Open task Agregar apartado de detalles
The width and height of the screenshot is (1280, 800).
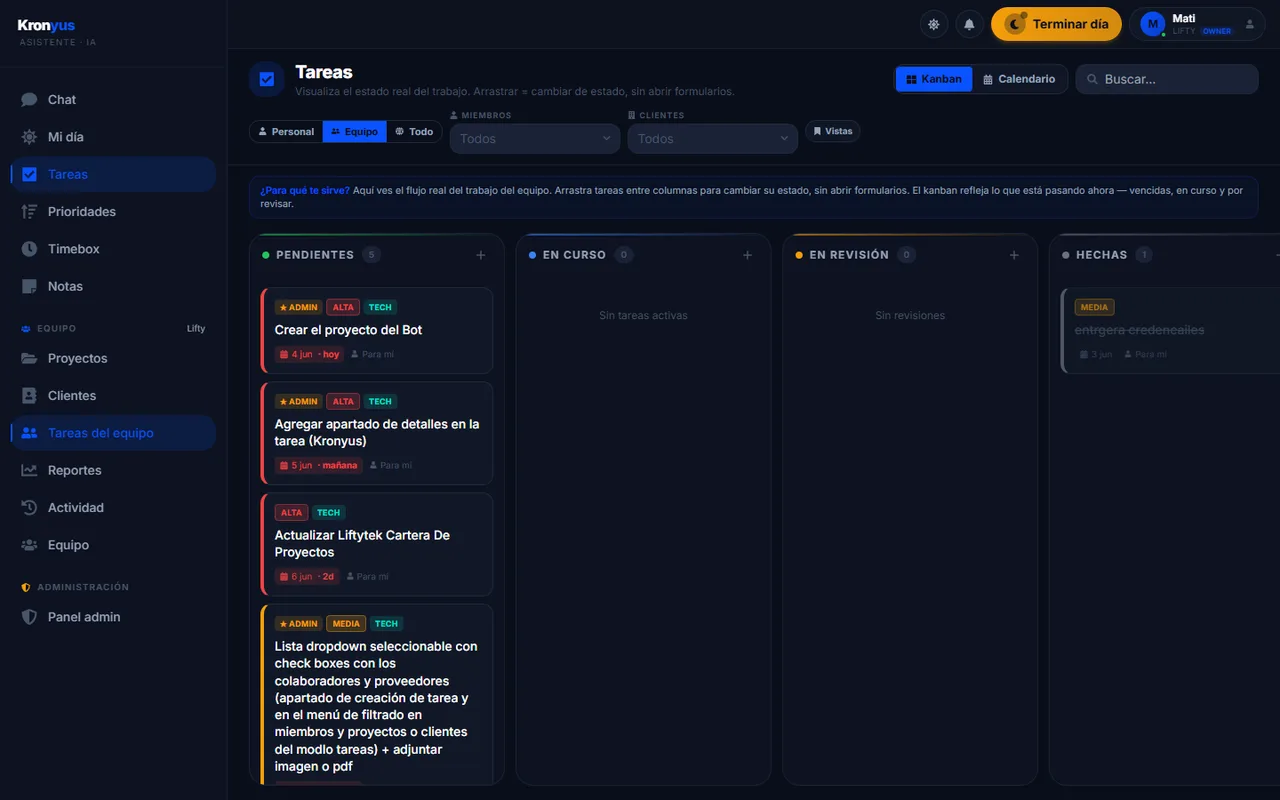[377, 433]
